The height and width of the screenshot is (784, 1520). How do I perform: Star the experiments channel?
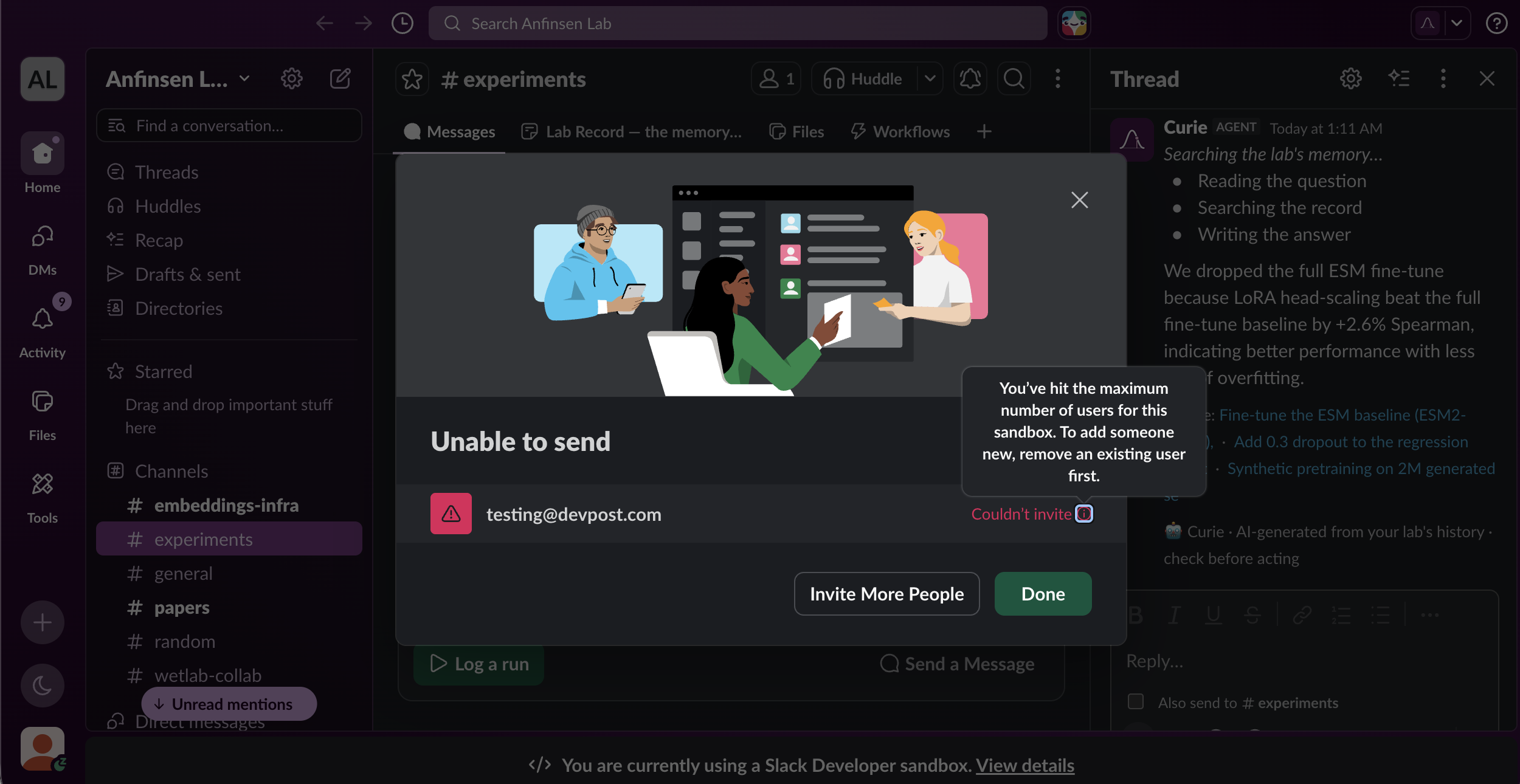[412, 79]
